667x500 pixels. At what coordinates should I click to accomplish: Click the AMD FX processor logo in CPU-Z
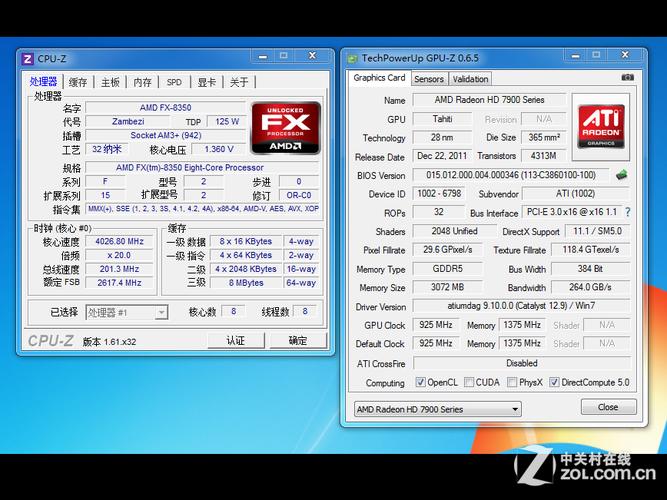pos(285,128)
